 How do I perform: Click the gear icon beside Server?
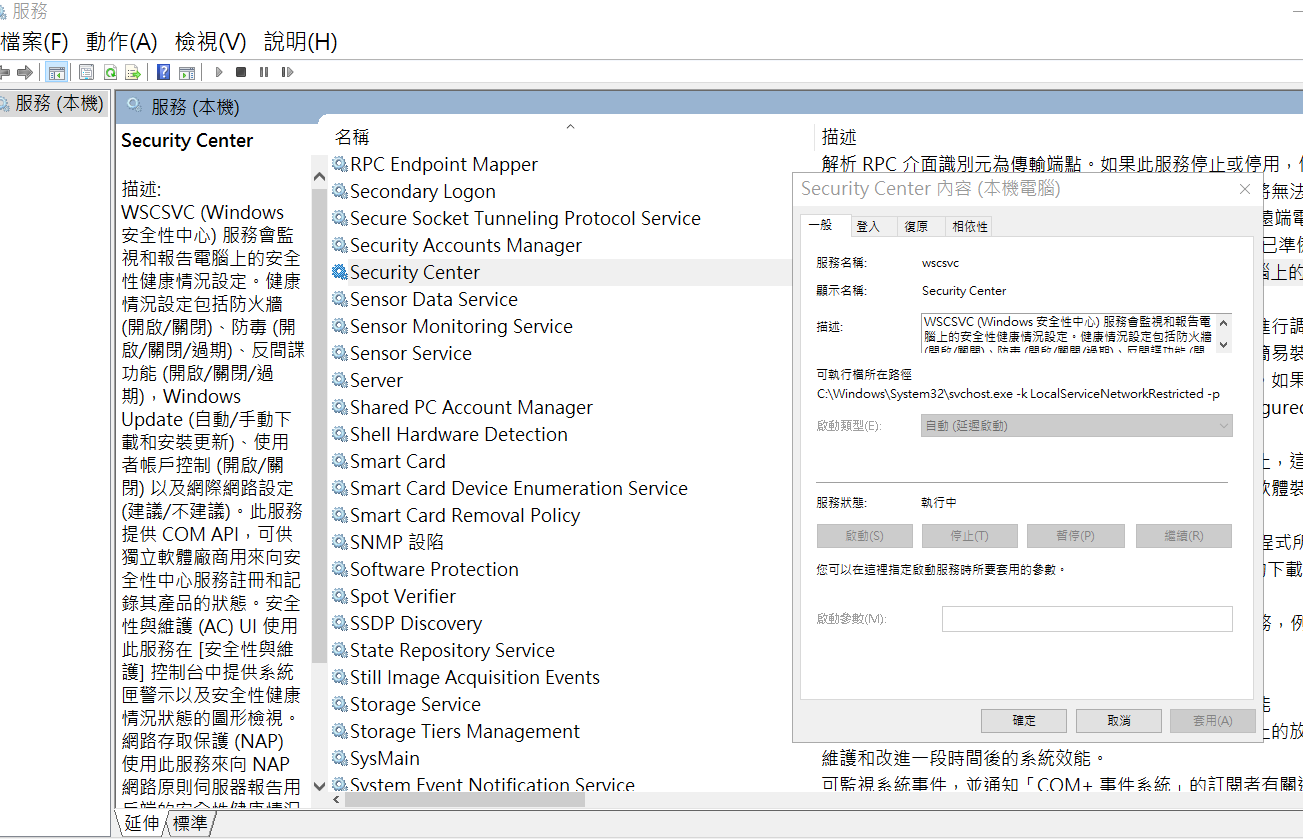[x=340, y=380]
